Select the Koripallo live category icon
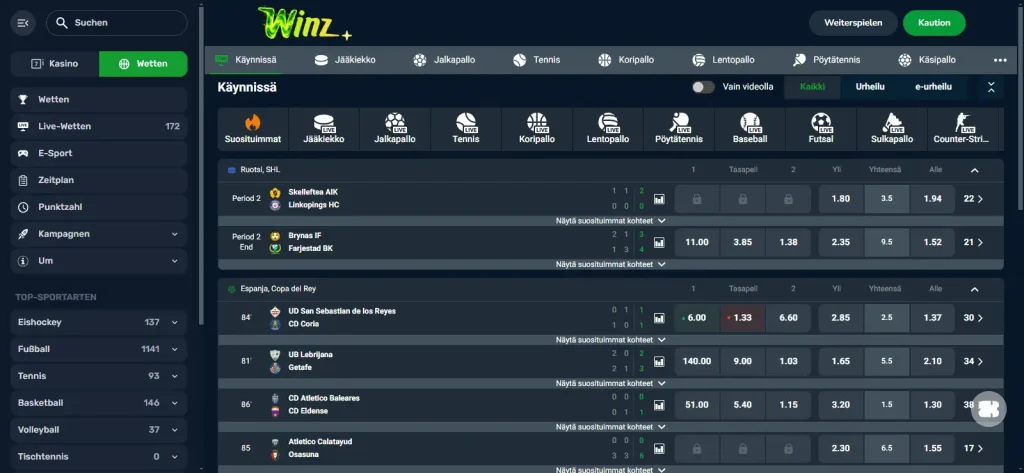The width and height of the screenshot is (1024, 473). coord(537,129)
